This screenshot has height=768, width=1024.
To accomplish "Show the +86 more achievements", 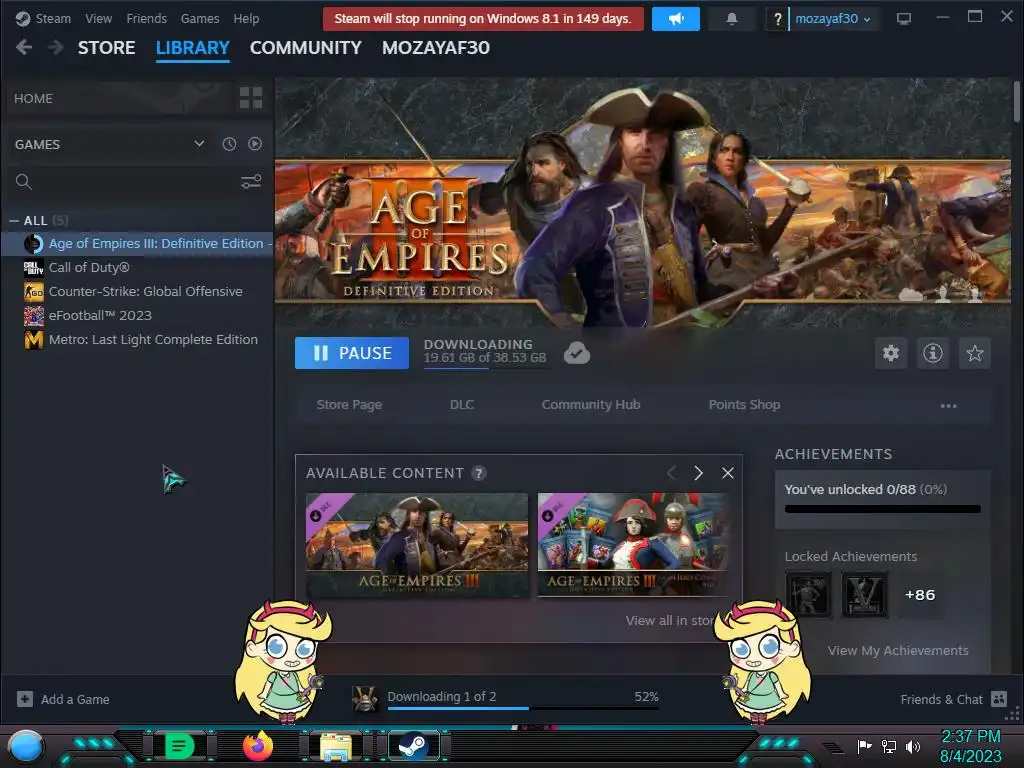I will [x=920, y=595].
